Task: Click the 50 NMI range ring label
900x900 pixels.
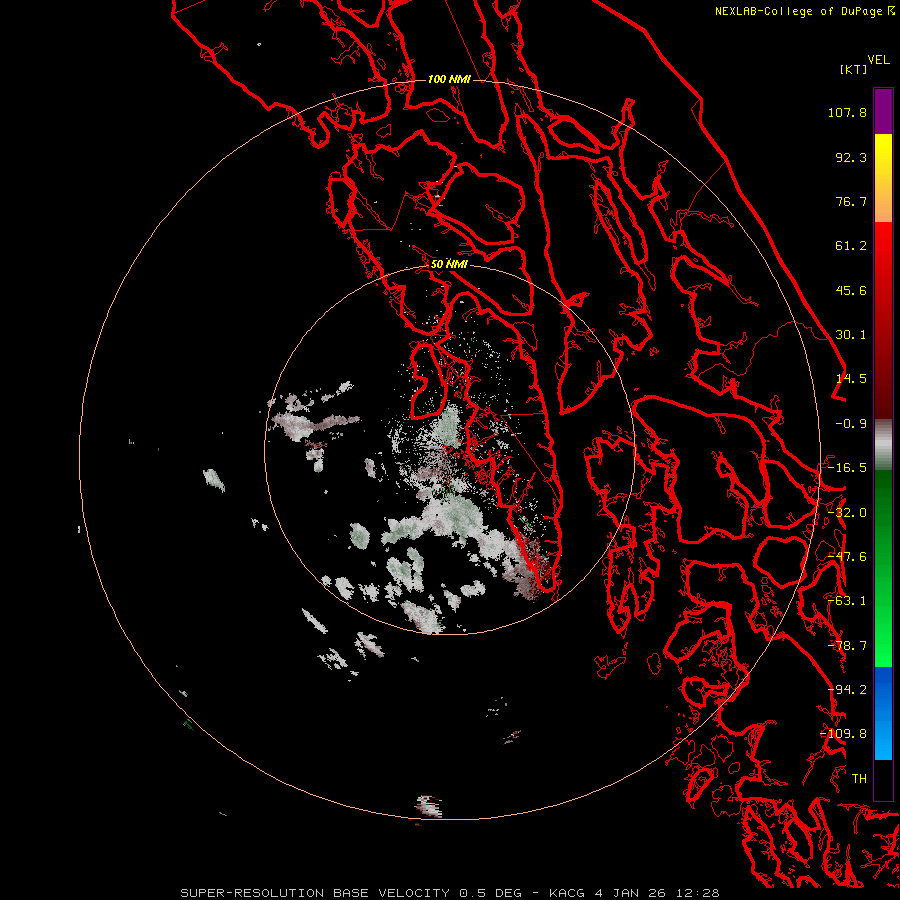Action: pyautogui.click(x=449, y=265)
